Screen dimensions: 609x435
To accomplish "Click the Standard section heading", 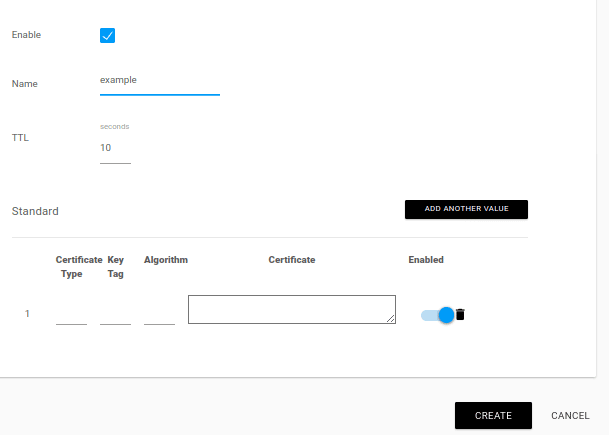I will coord(35,211).
